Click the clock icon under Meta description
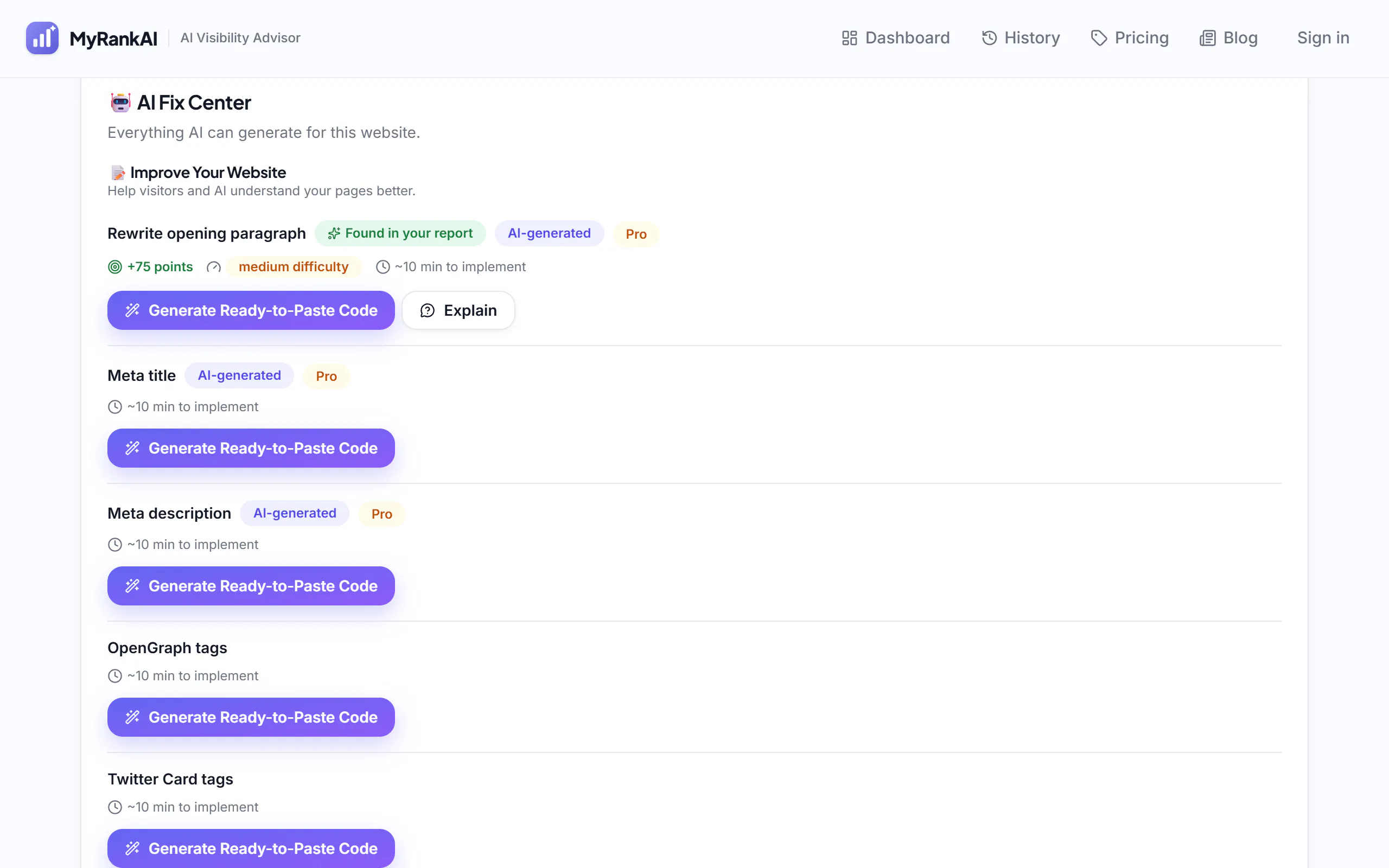The image size is (1389, 868). (x=115, y=545)
